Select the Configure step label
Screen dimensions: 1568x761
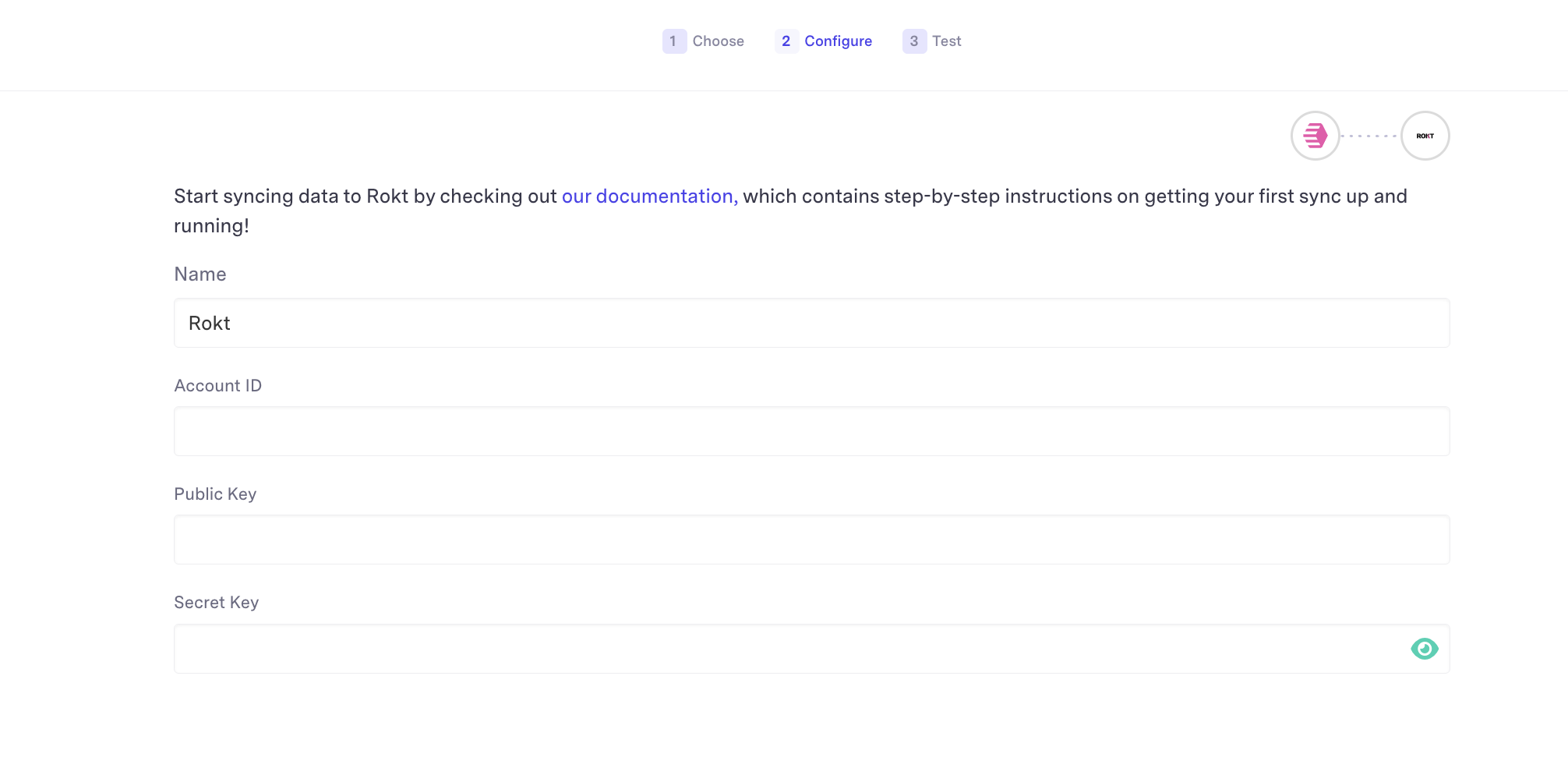tap(838, 41)
